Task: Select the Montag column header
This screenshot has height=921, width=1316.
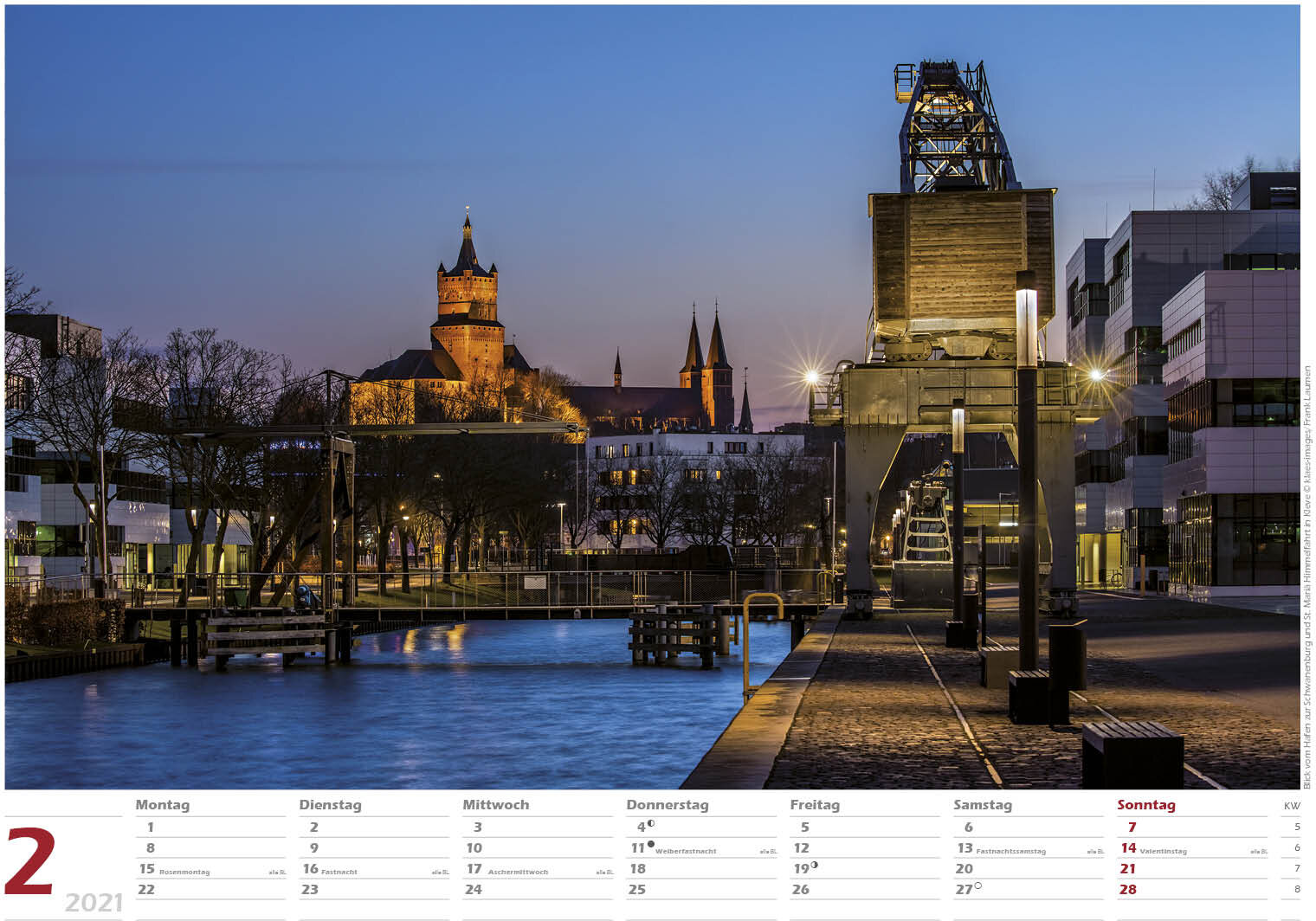Action: point(163,805)
